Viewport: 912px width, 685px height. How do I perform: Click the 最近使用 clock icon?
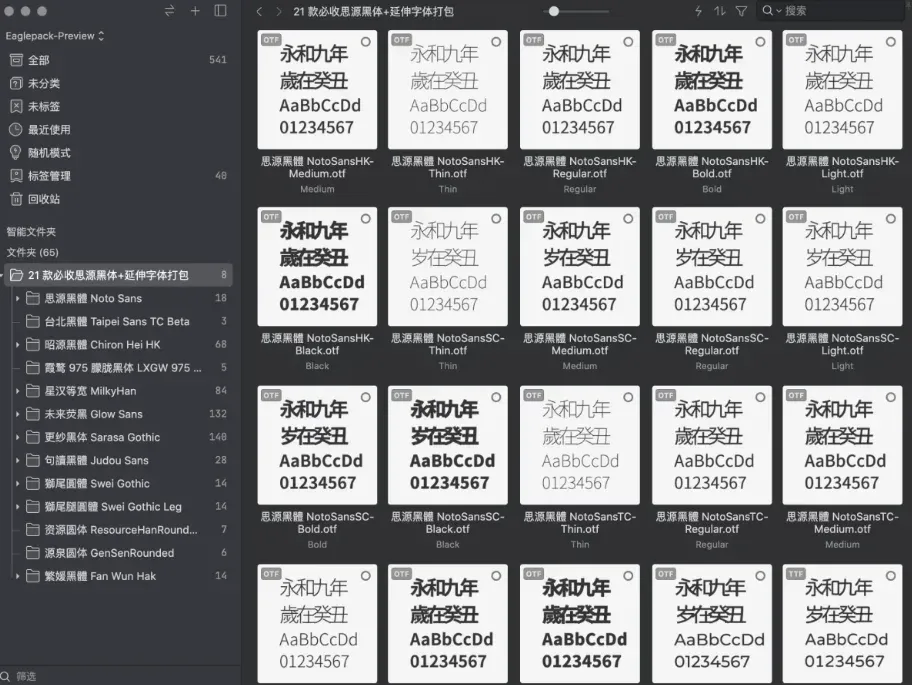16,130
